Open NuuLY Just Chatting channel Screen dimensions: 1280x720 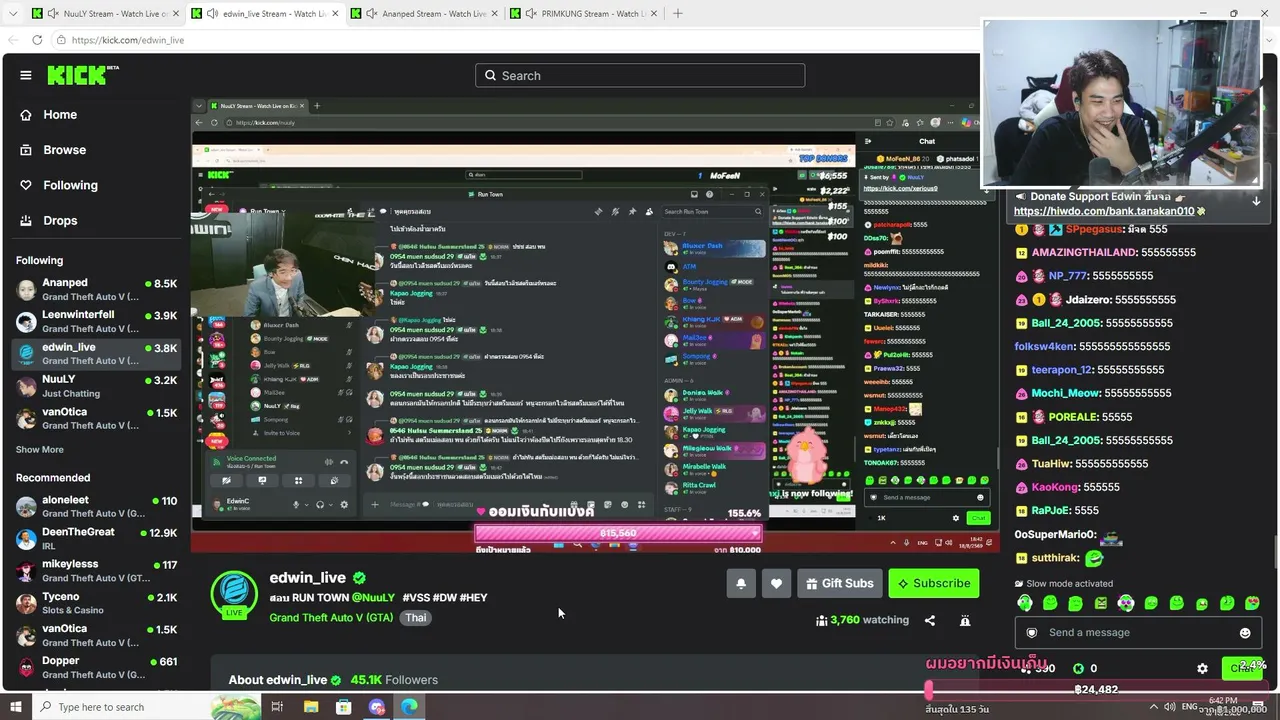point(96,386)
